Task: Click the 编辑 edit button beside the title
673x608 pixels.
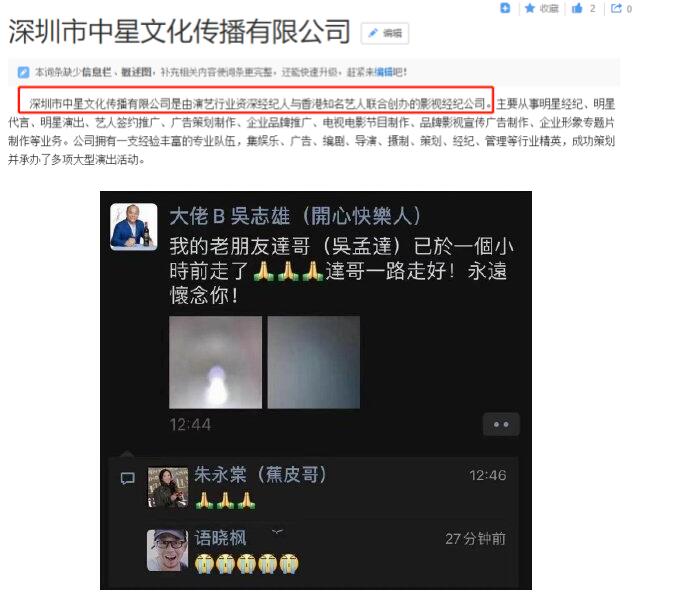Action: click(385, 33)
